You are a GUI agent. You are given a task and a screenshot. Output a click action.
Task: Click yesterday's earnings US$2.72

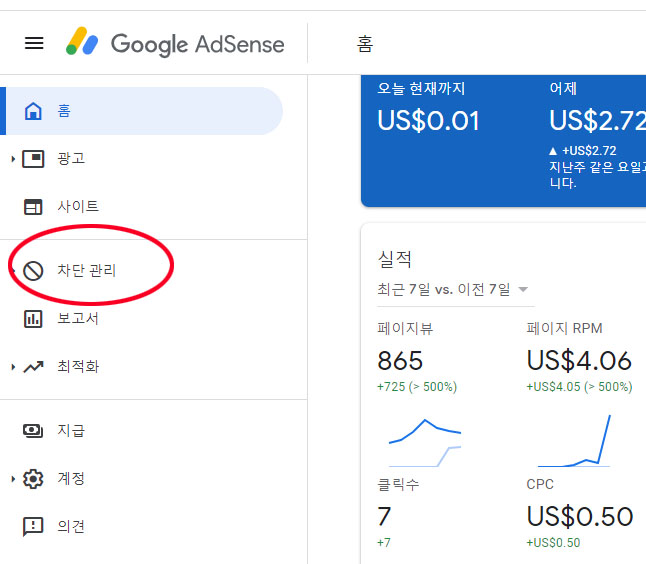(x=597, y=121)
